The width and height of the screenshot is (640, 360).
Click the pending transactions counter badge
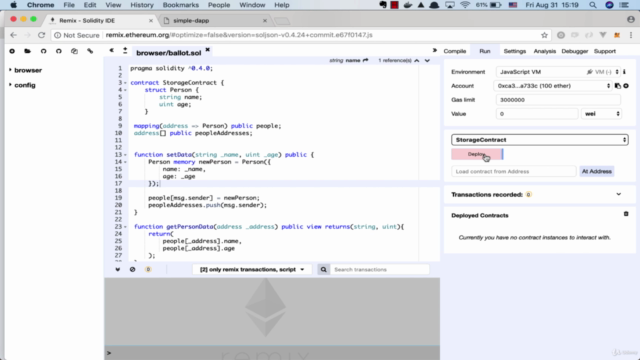click(148, 269)
